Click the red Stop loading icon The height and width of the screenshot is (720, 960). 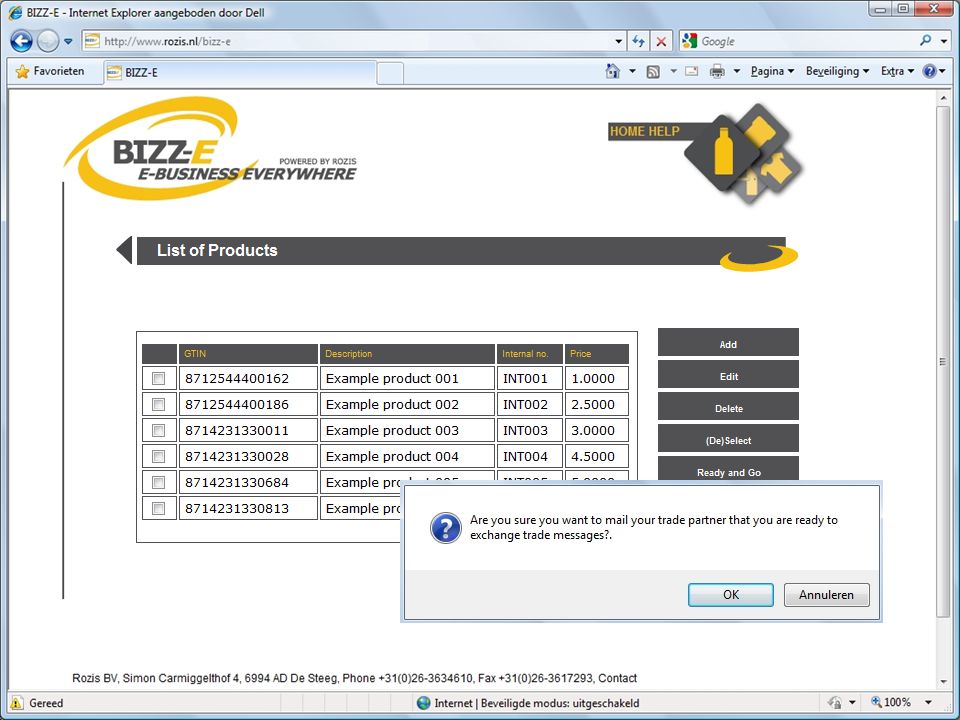pos(661,42)
